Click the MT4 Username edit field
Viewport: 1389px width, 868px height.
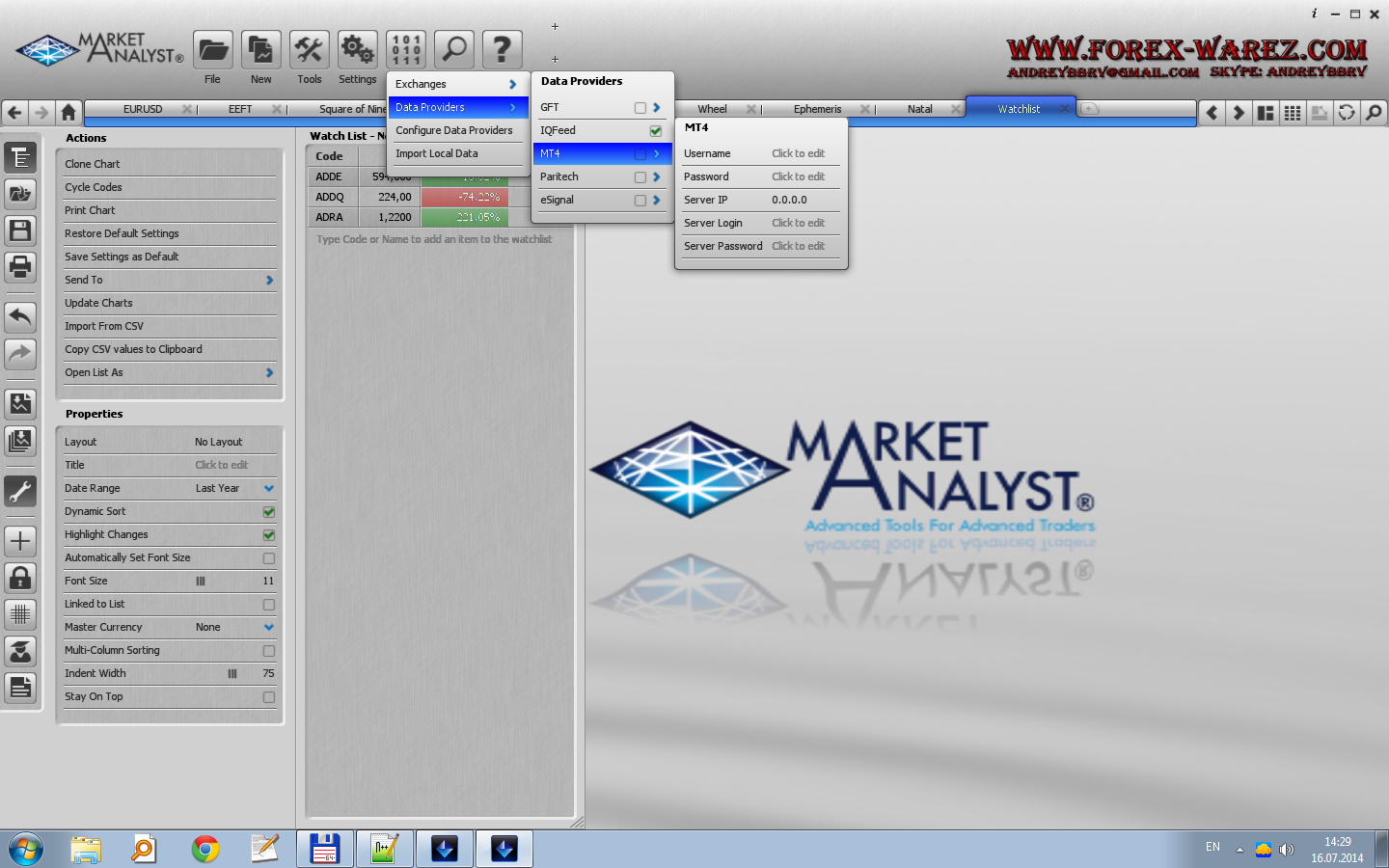(798, 153)
